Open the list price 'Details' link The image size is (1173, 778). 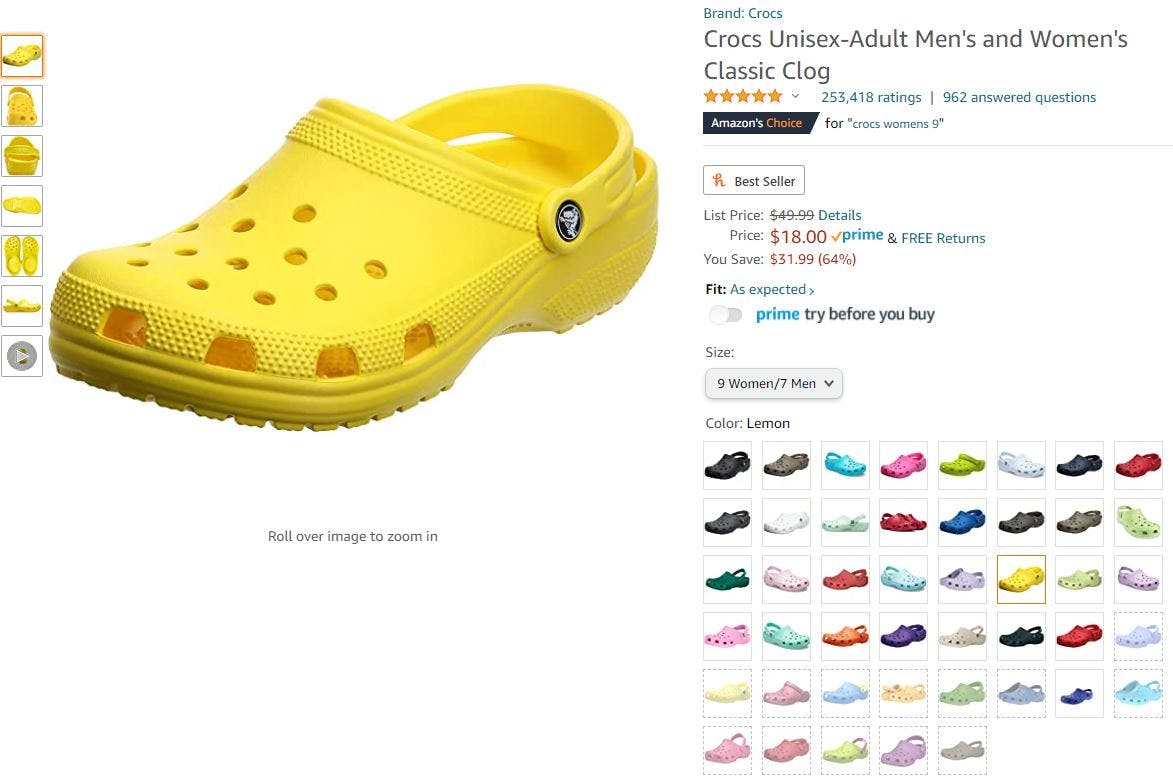(x=839, y=215)
